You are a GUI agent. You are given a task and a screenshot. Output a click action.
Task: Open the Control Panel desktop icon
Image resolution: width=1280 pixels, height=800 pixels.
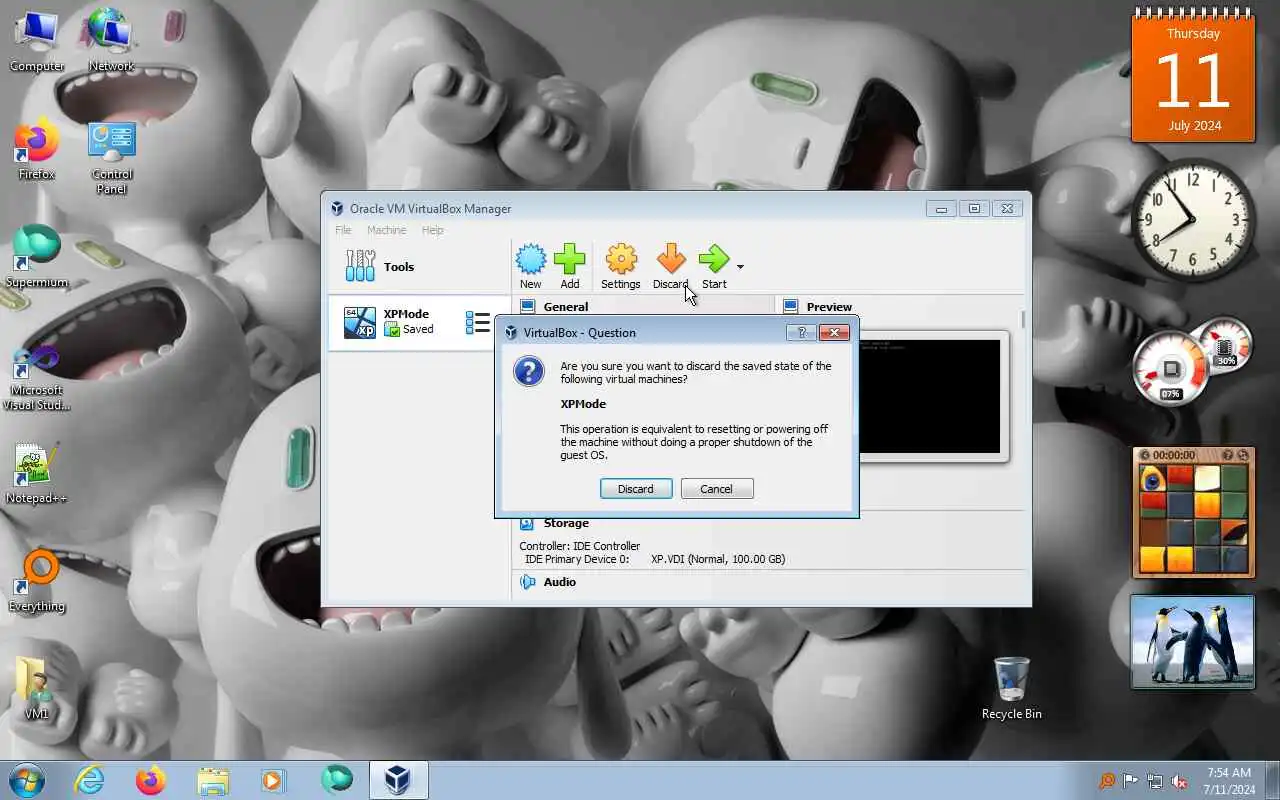tap(111, 157)
